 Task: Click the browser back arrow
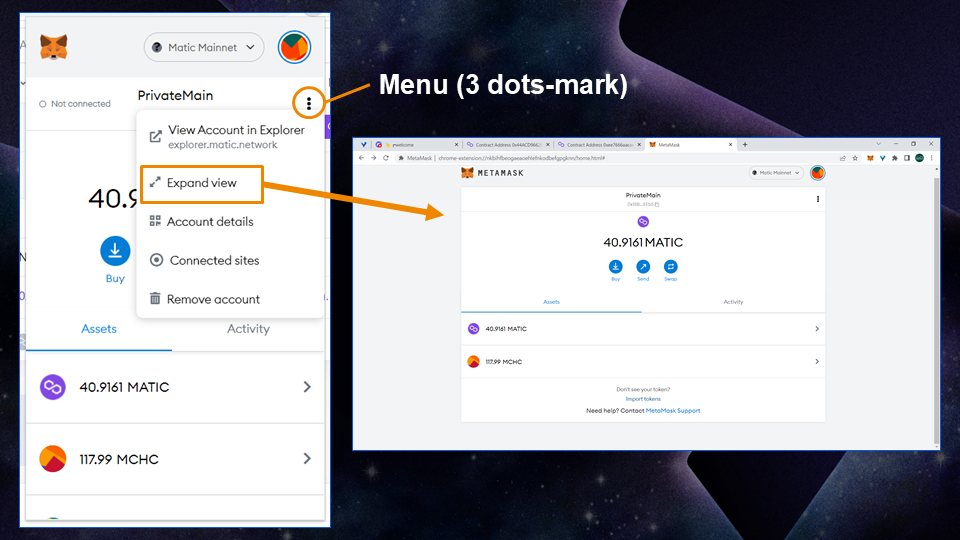[x=361, y=158]
